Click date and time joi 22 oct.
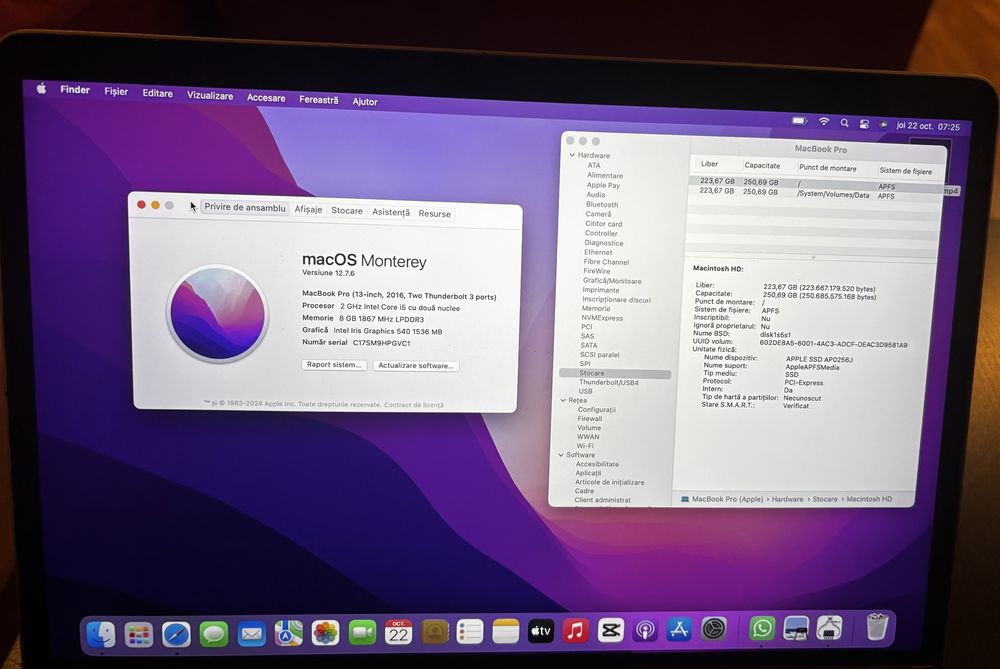Viewport: 1000px width, 669px height. 928,126
